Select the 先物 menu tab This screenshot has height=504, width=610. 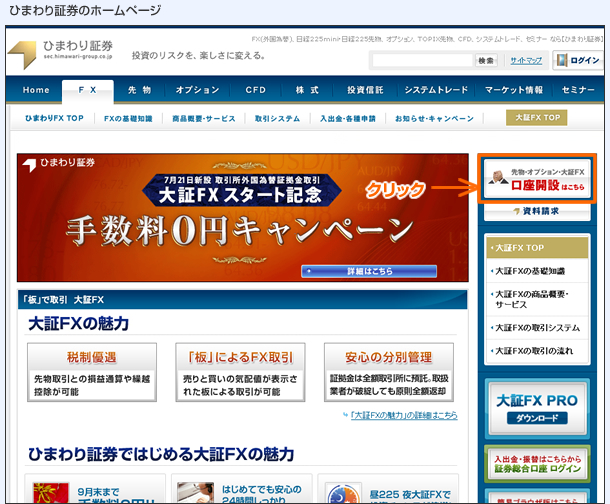[x=139, y=90]
